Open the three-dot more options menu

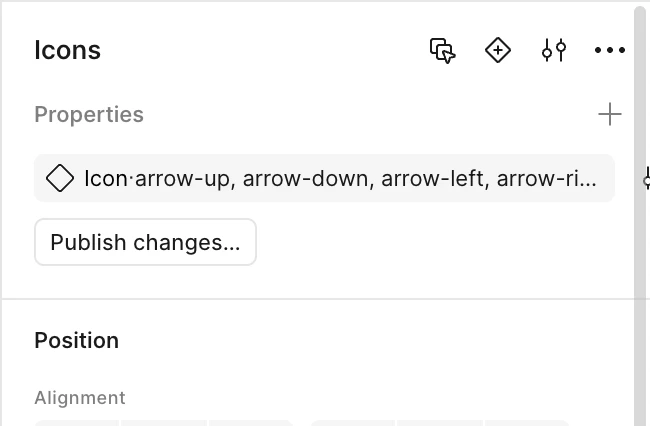[x=610, y=51]
